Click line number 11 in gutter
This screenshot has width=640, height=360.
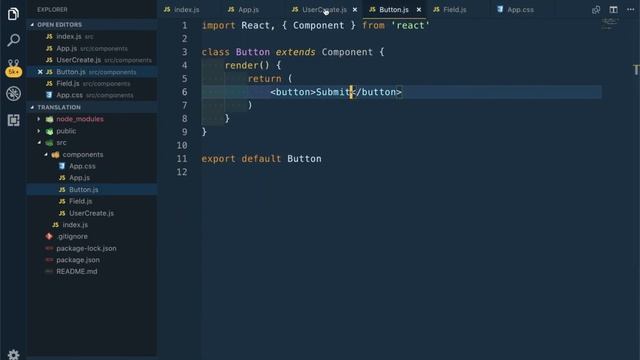point(182,158)
